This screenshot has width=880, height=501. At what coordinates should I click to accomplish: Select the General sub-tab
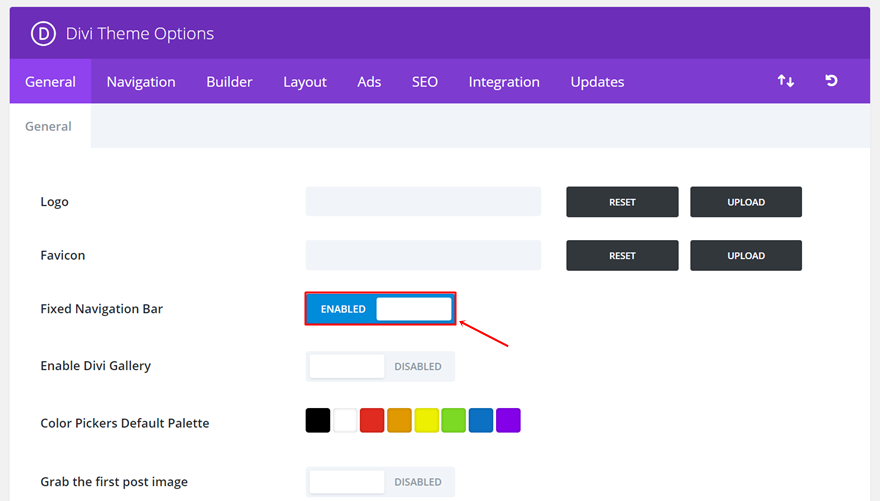point(48,126)
